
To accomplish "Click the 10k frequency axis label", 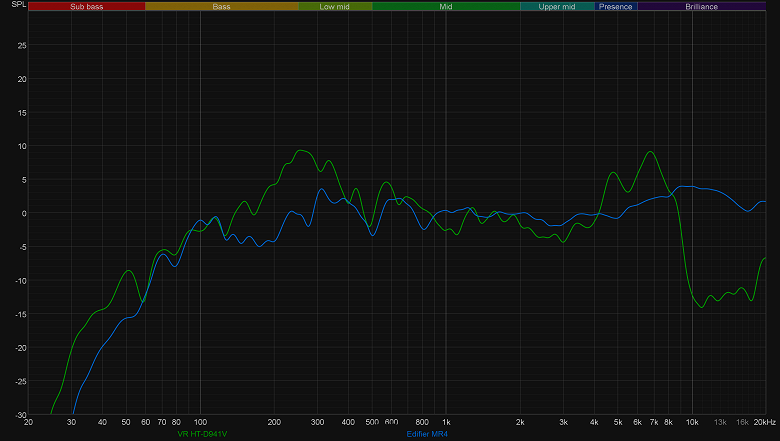I will point(692,422).
